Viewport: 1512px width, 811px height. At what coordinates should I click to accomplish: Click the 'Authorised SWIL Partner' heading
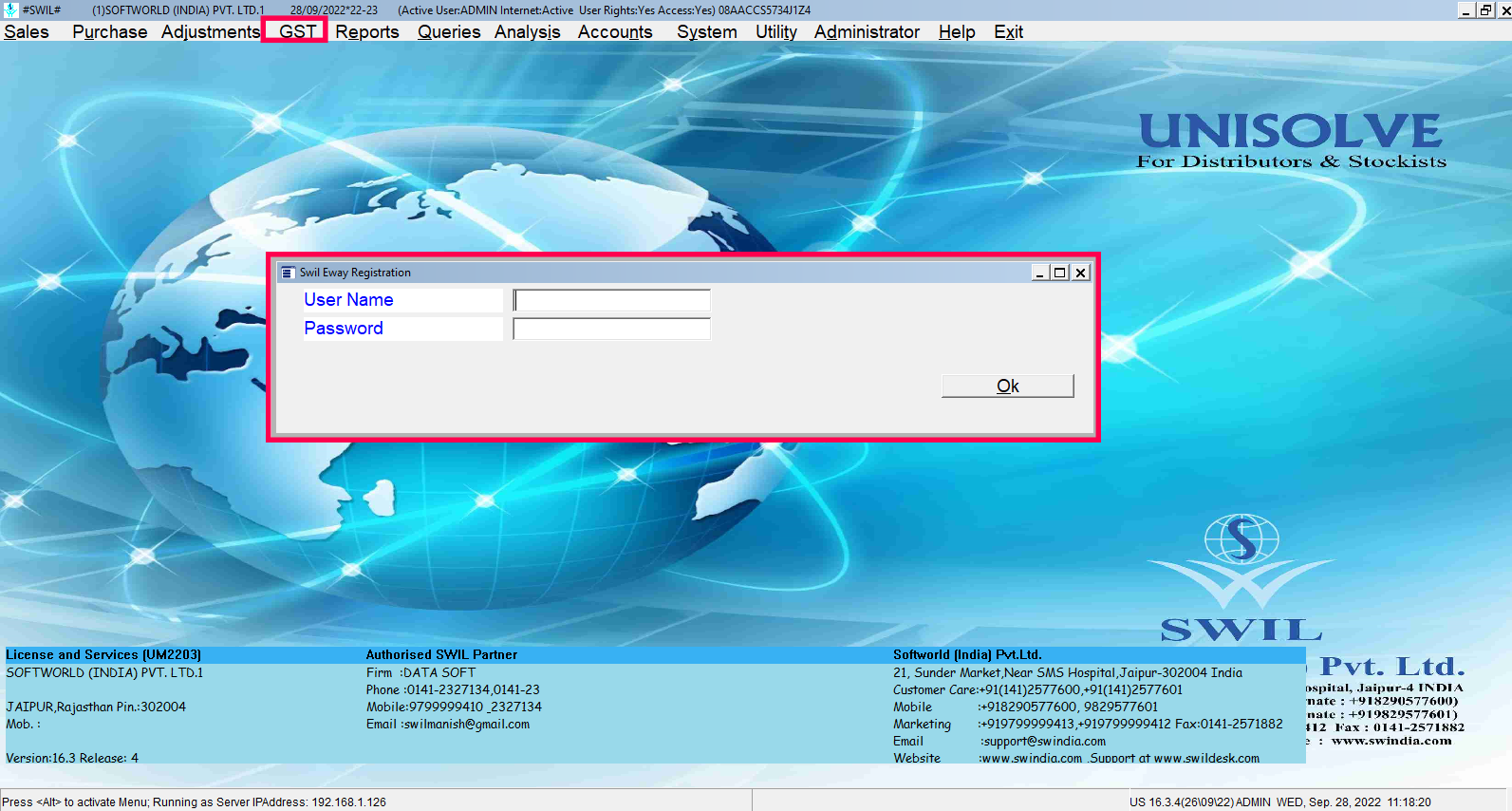[442, 655]
